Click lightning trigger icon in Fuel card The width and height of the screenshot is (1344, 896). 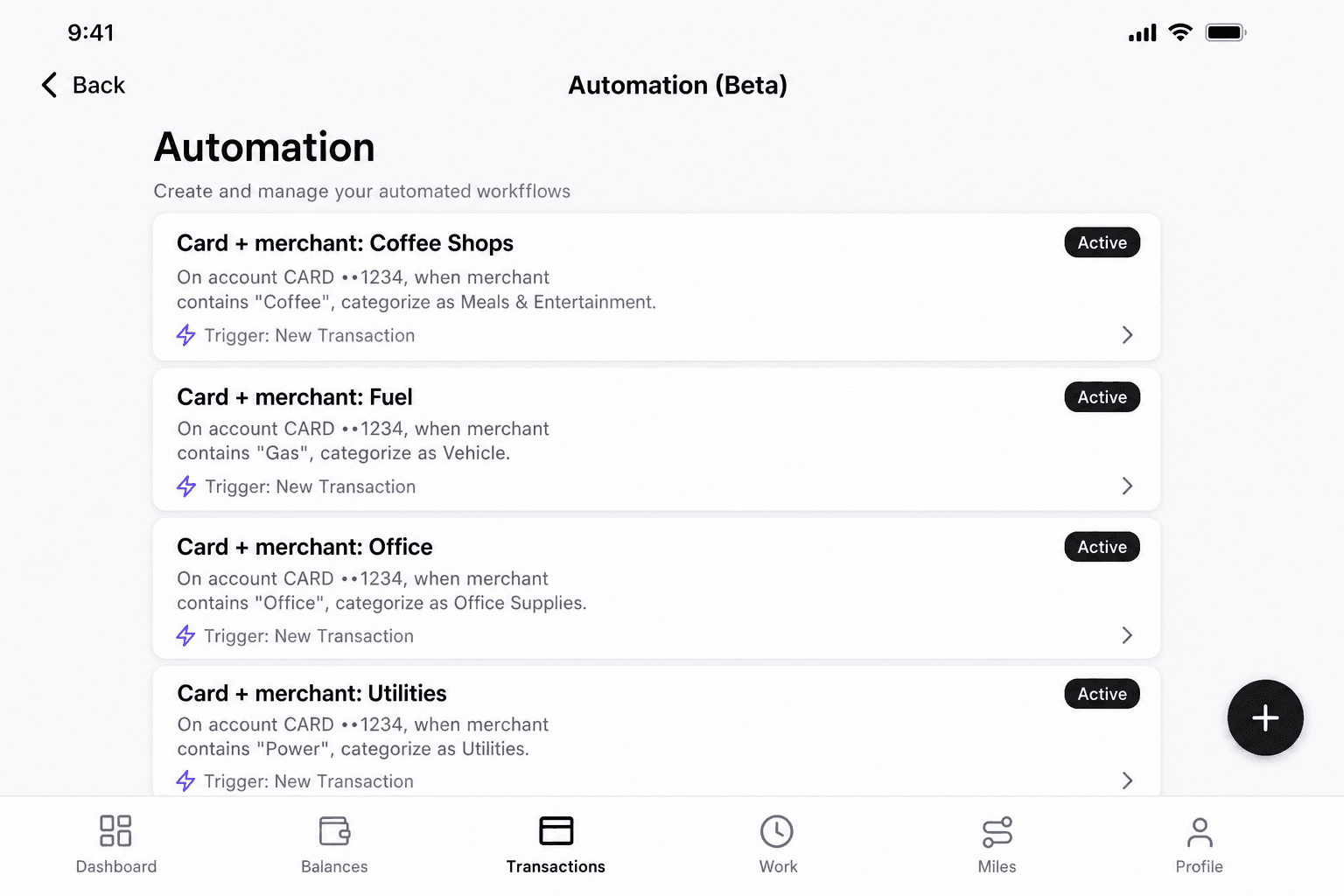(186, 486)
